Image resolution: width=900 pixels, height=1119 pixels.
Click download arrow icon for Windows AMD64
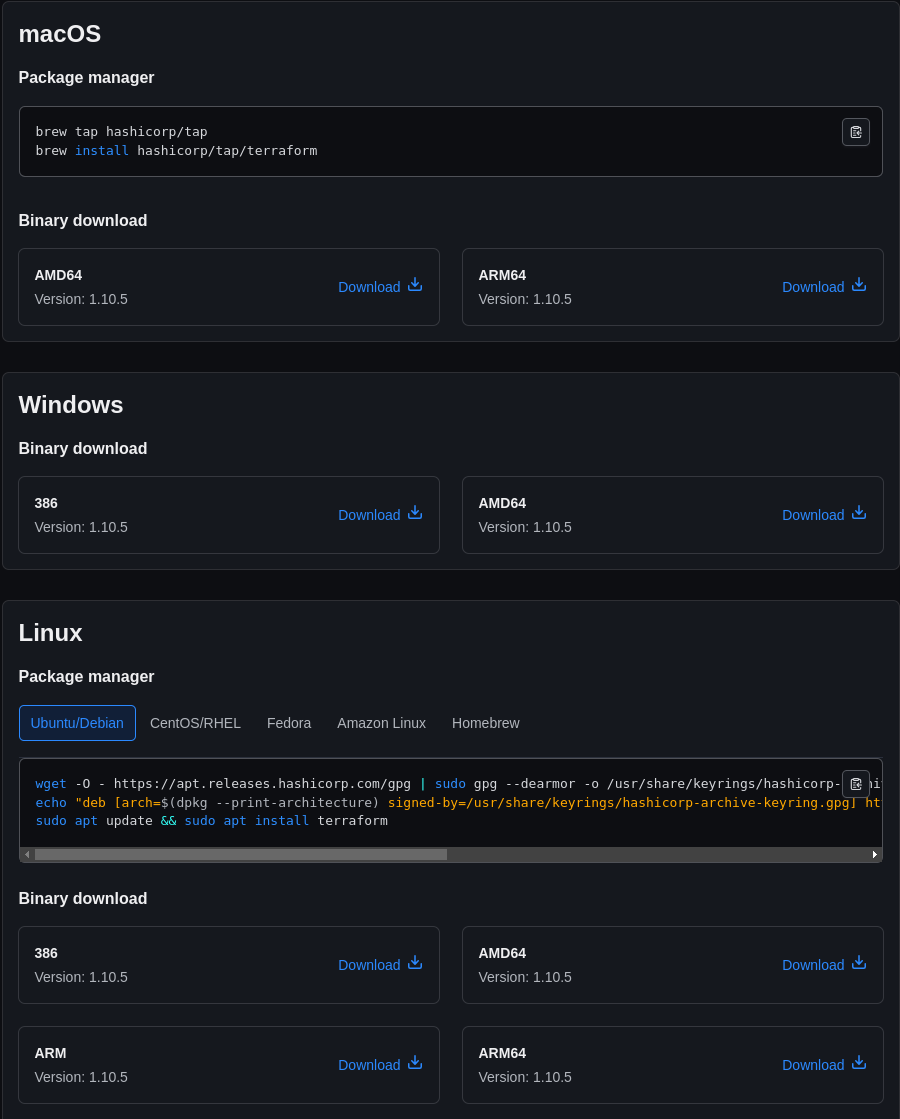[859, 513]
